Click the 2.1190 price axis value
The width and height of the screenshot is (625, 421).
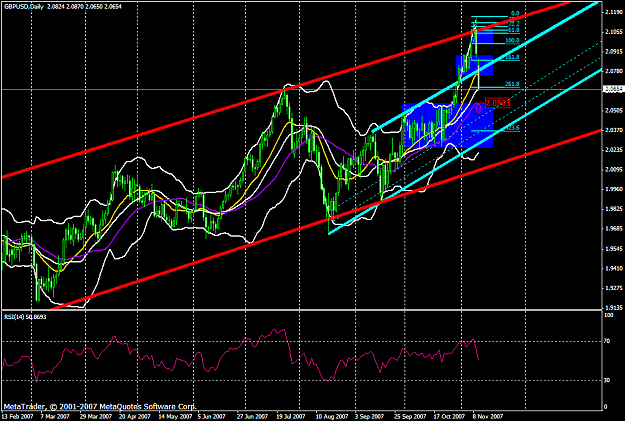[614, 12]
